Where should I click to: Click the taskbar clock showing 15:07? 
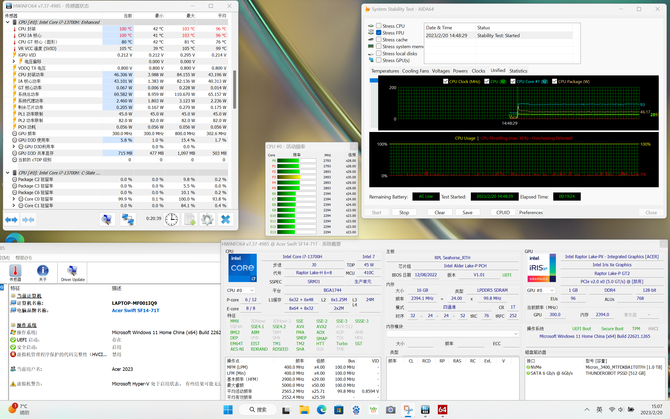651,410
